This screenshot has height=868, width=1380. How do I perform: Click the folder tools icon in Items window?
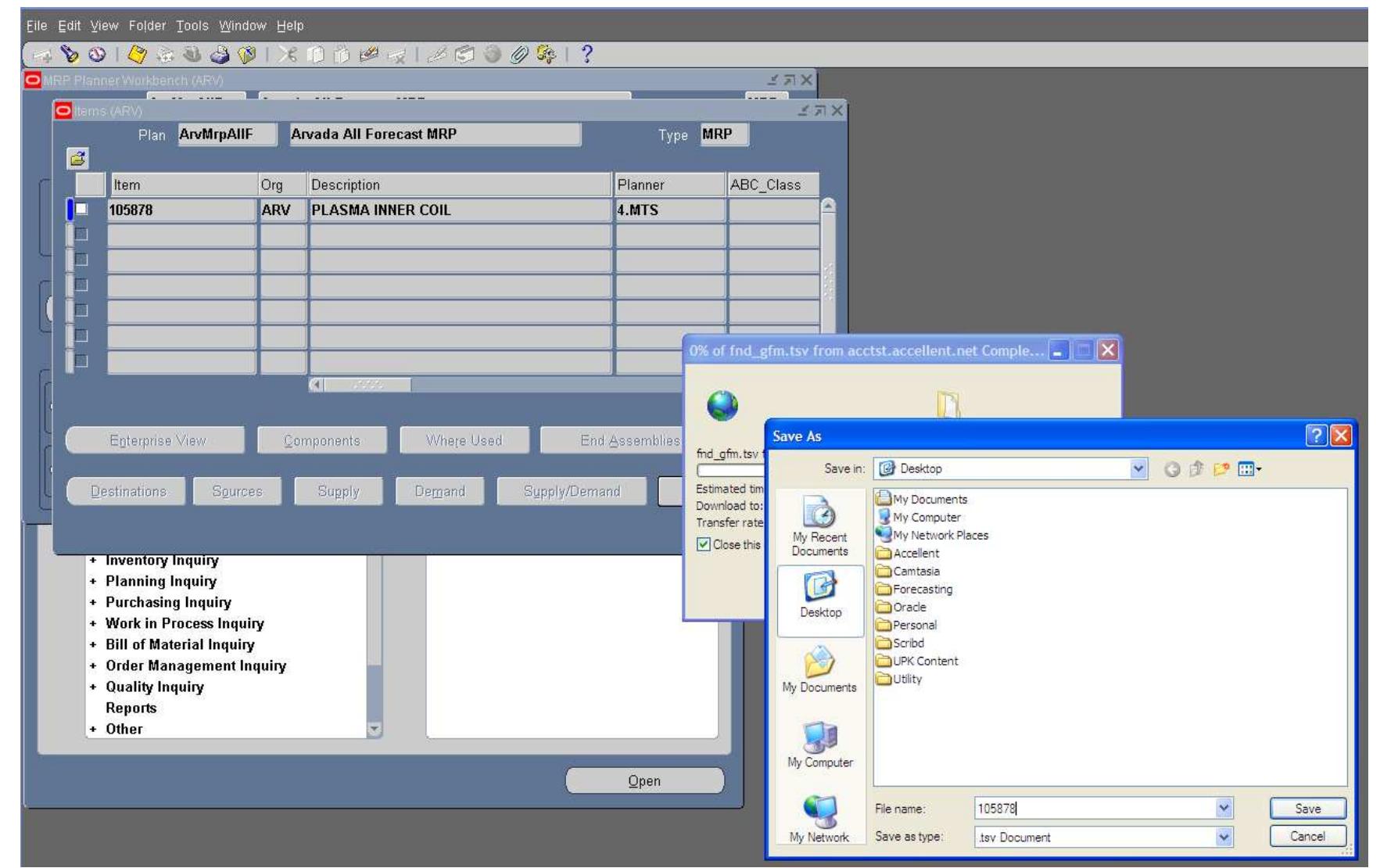click(x=78, y=158)
